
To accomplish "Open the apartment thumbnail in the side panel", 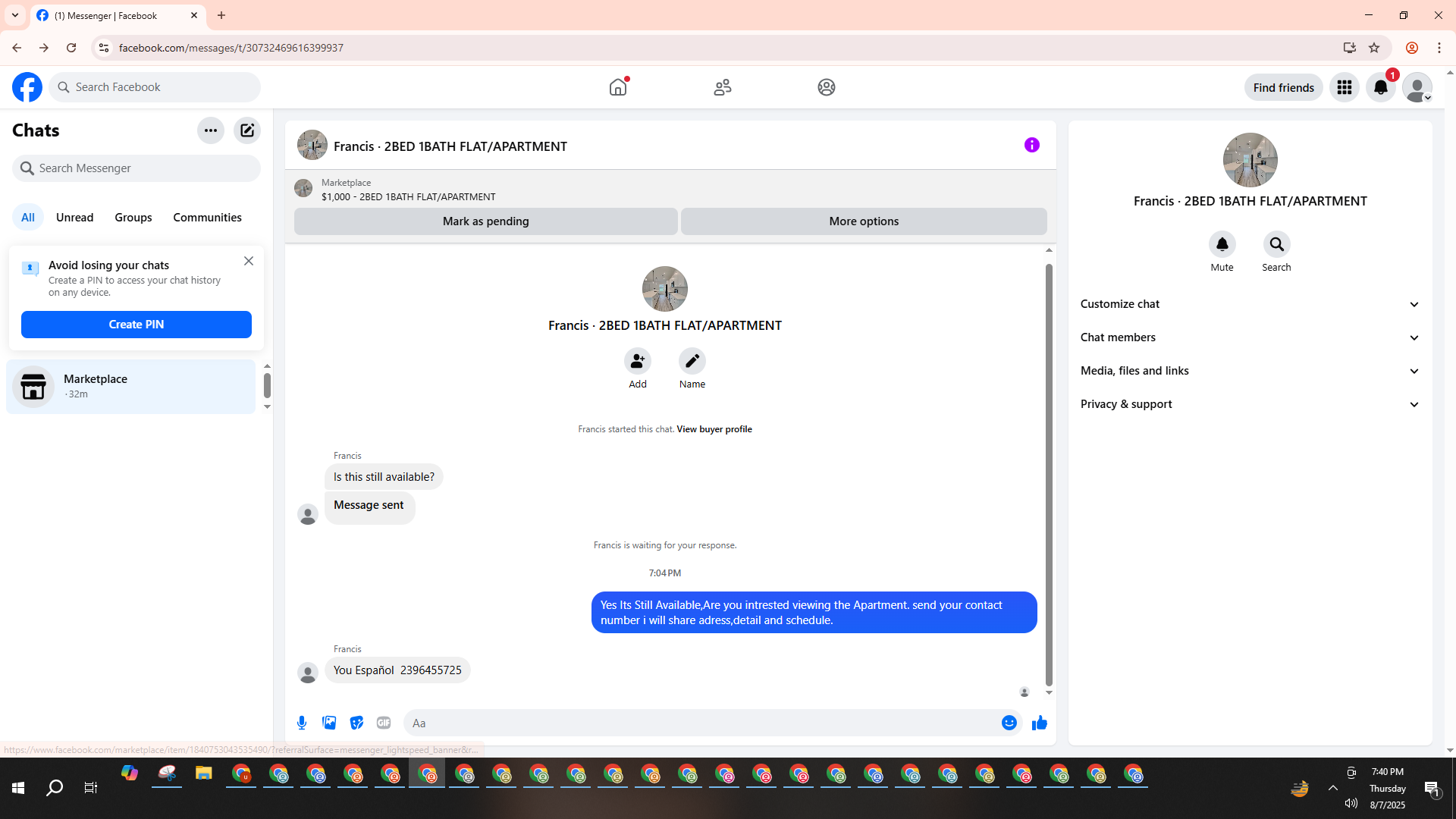I will tap(1250, 160).
